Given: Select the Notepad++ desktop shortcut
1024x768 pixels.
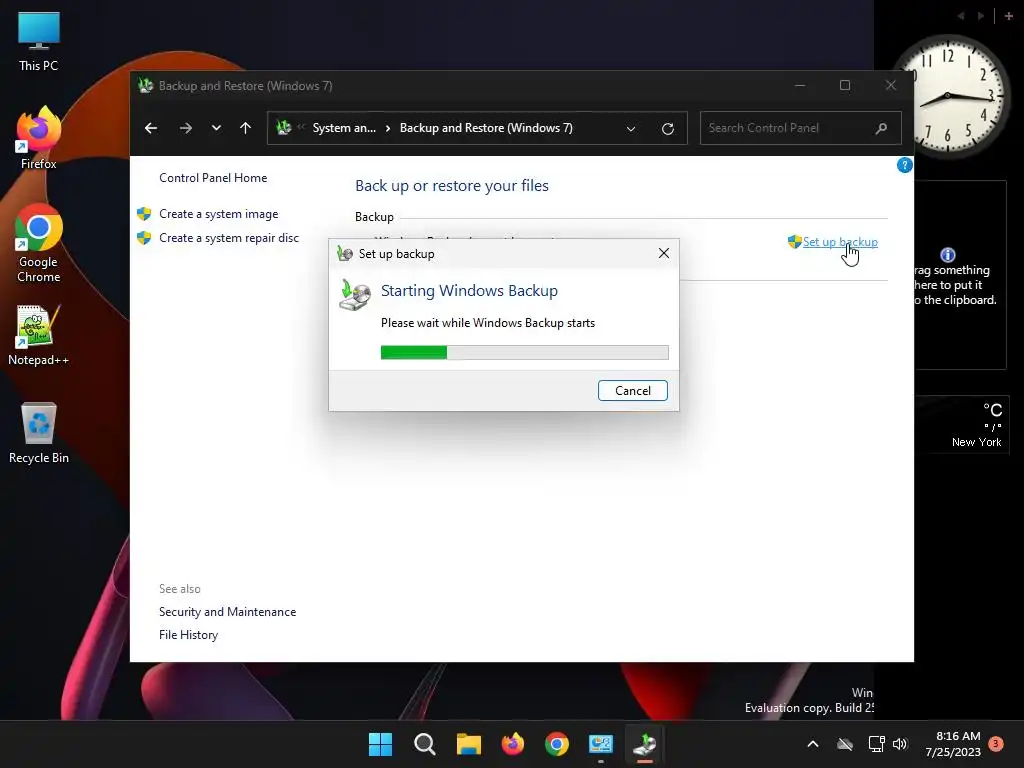Looking at the screenshot, I should pyautogui.click(x=39, y=334).
